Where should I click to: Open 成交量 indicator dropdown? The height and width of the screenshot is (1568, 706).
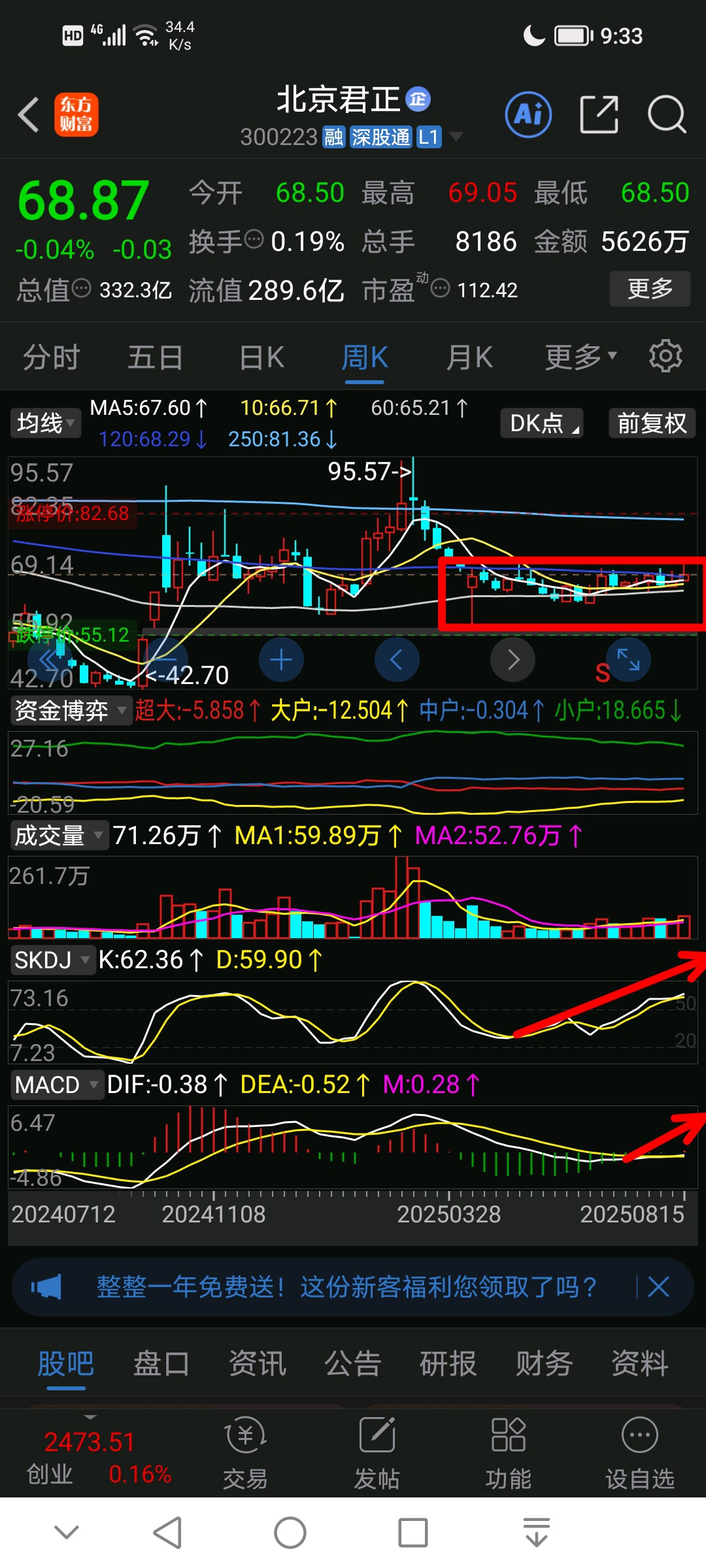(59, 836)
